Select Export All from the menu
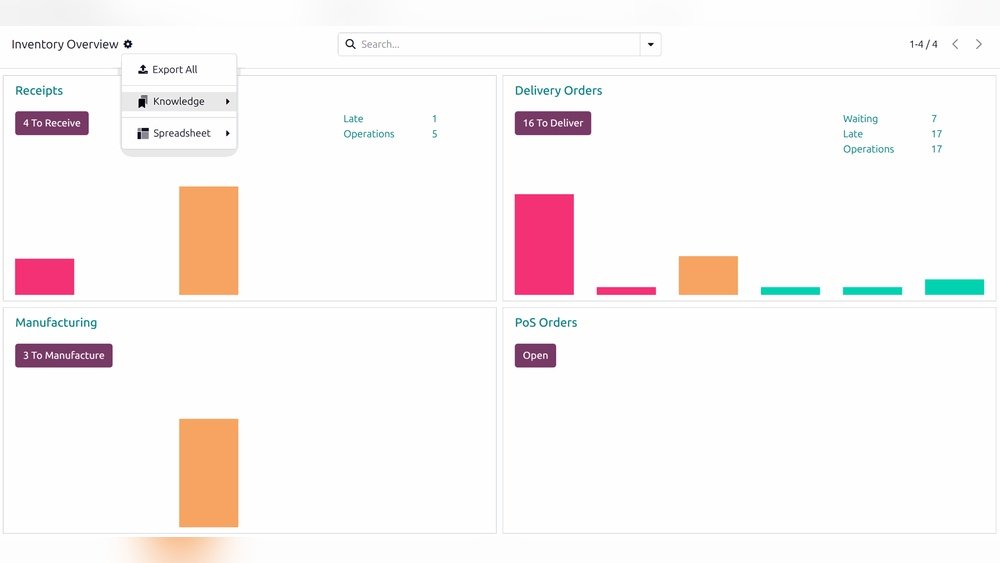This screenshot has height=563, width=1000. (x=175, y=70)
